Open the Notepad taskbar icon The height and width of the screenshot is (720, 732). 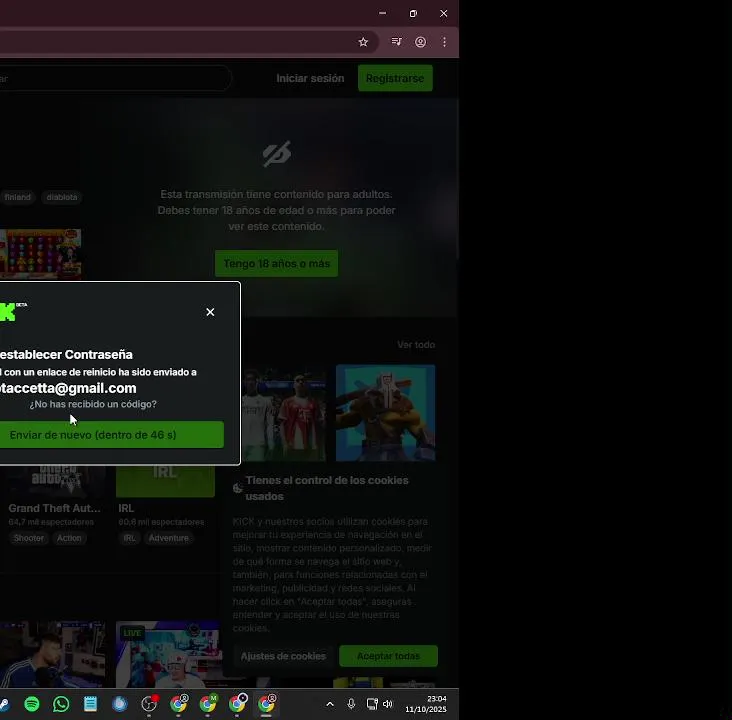(x=91, y=704)
